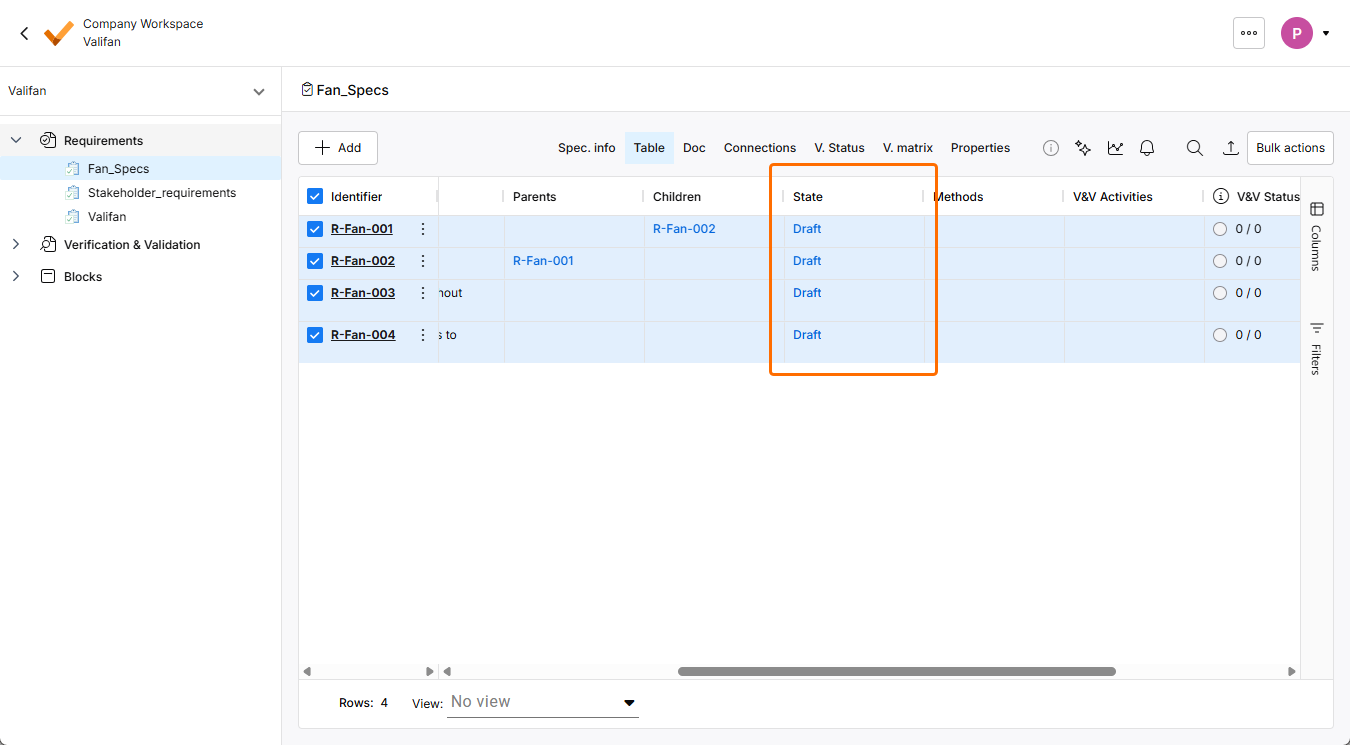Open the three-dot menu for R-Fan-001
The width and height of the screenshot is (1350, 745).
click(x=423, y=229)
